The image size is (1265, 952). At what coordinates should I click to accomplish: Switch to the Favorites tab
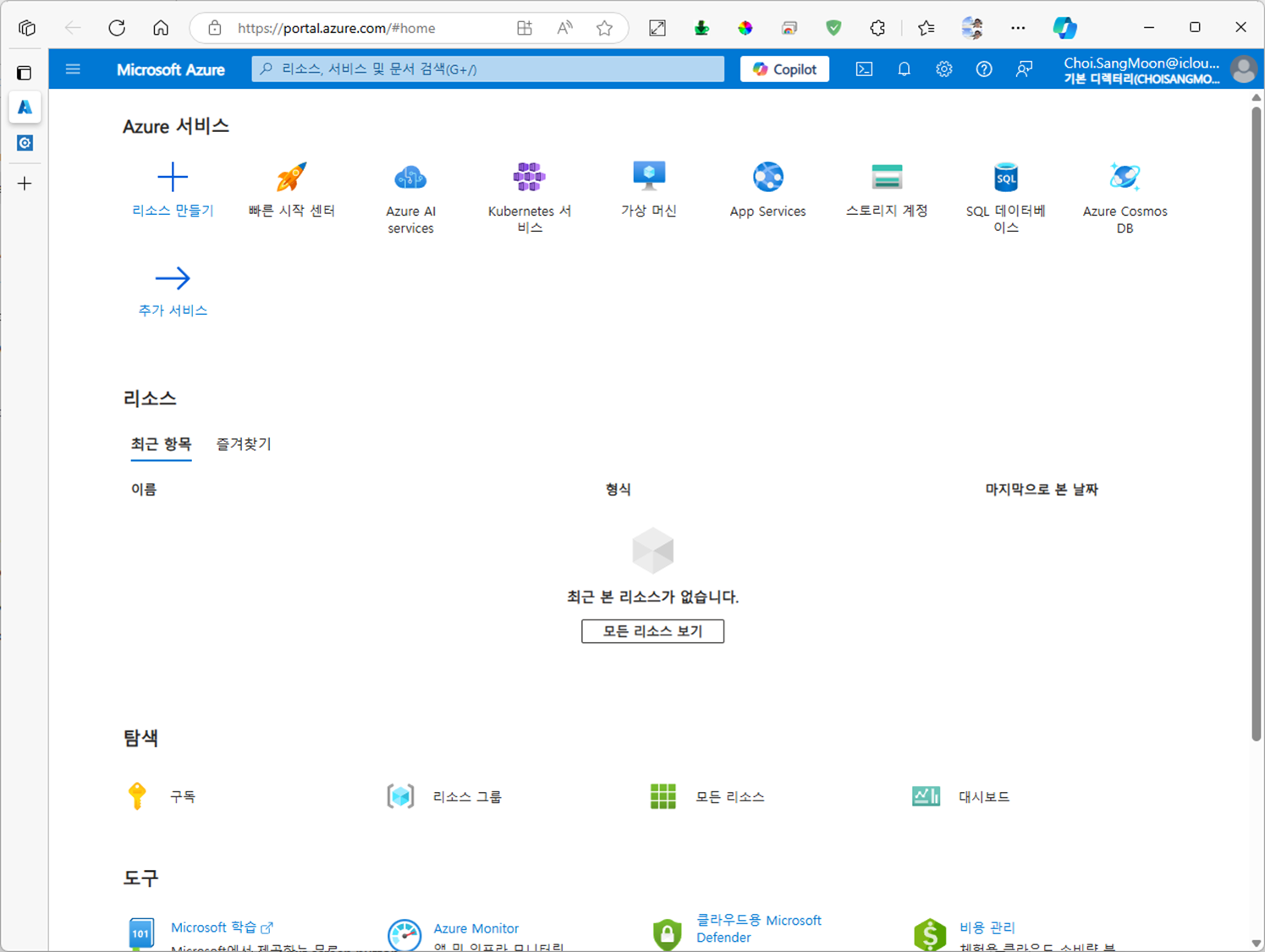(244, 444)
